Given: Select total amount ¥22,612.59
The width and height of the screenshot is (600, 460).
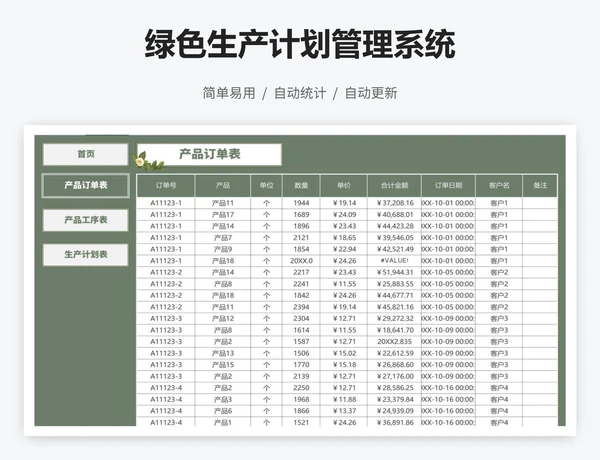Looking at the screenshot, I should point(394,353).
